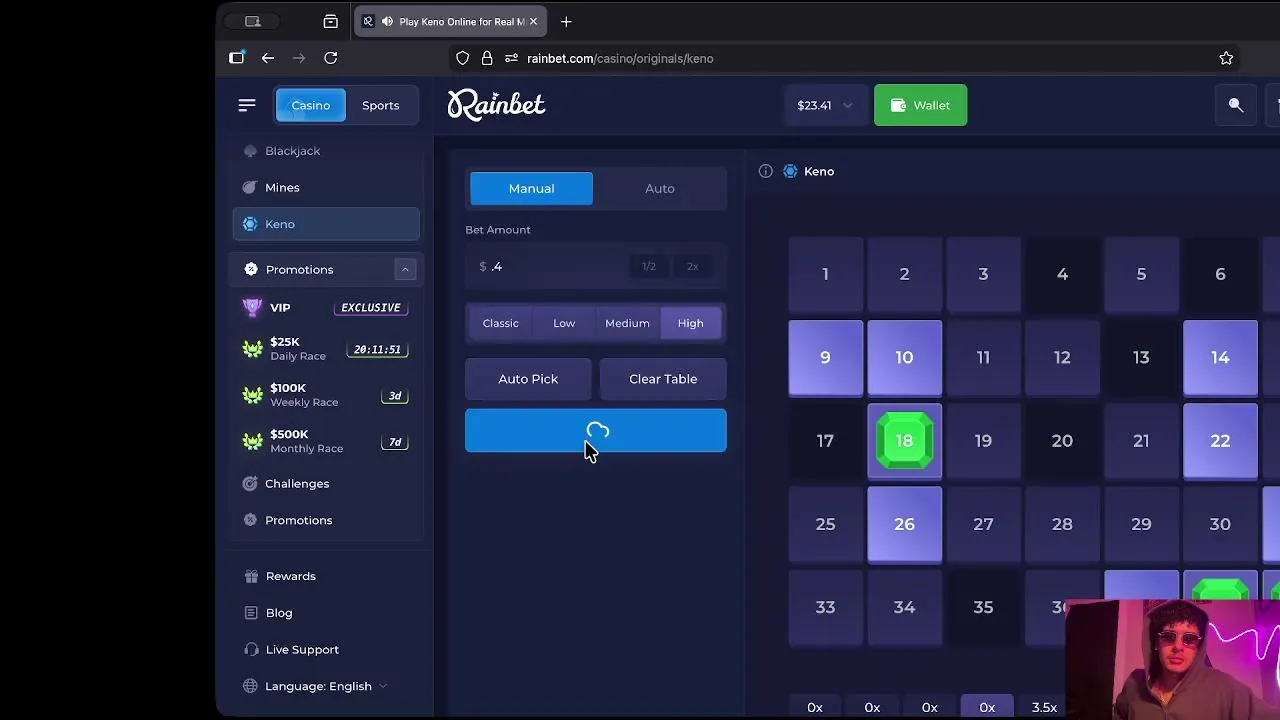Viewport: 1280px width, 720px height.
Task: Open the hamburger menu icon
Action: tap(247, 105)
